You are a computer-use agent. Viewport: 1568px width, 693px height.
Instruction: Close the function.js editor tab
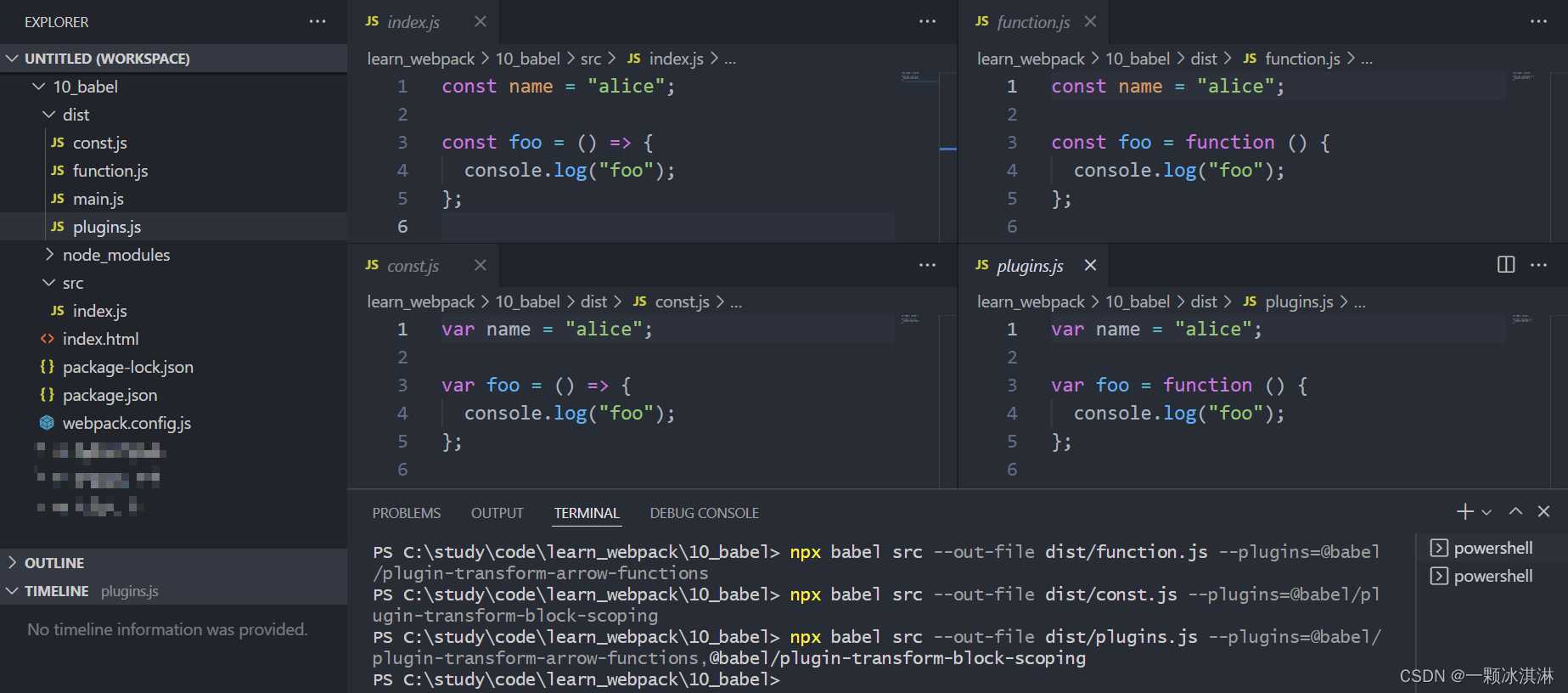(x=1091, y=22)
